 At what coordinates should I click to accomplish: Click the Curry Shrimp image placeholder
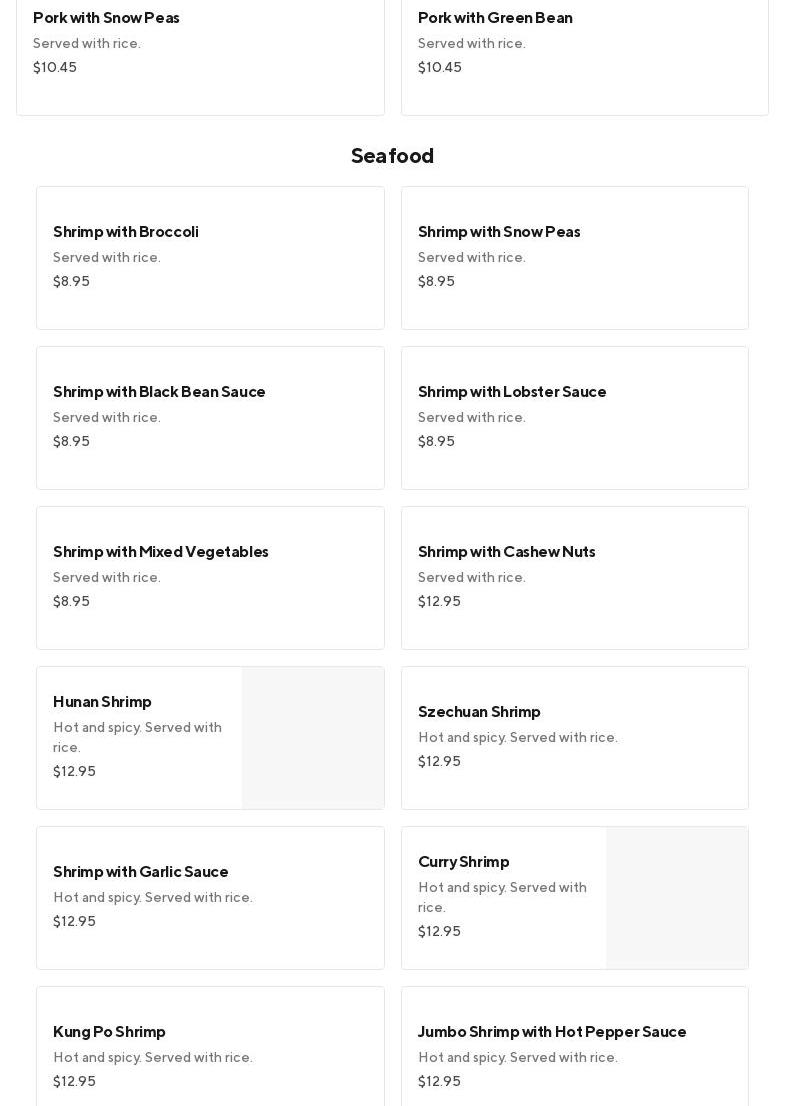pyautogui.click(x=677, y=898)
